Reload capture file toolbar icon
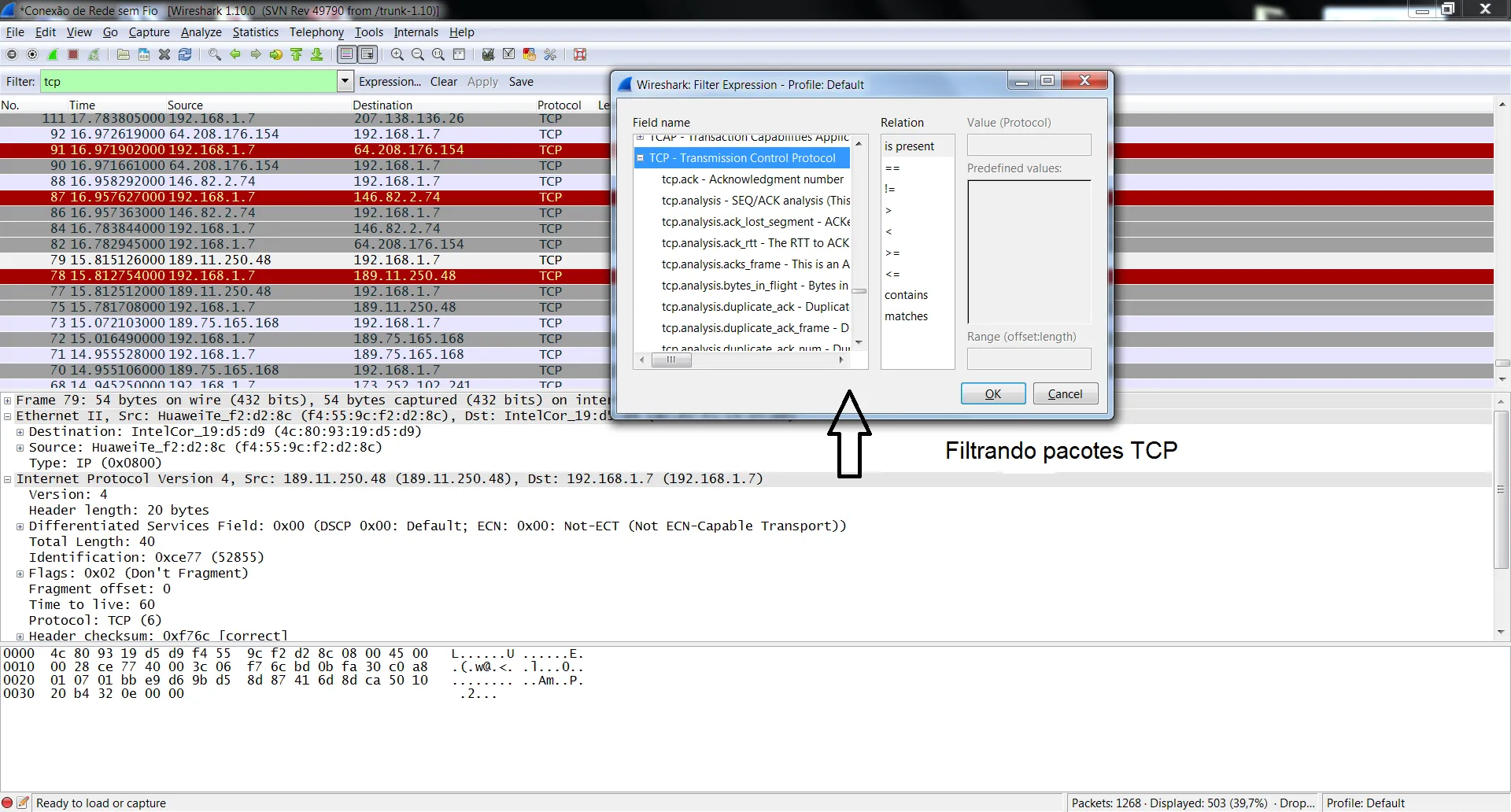The height and width of the screenshot is (812, 1511). 185,54
